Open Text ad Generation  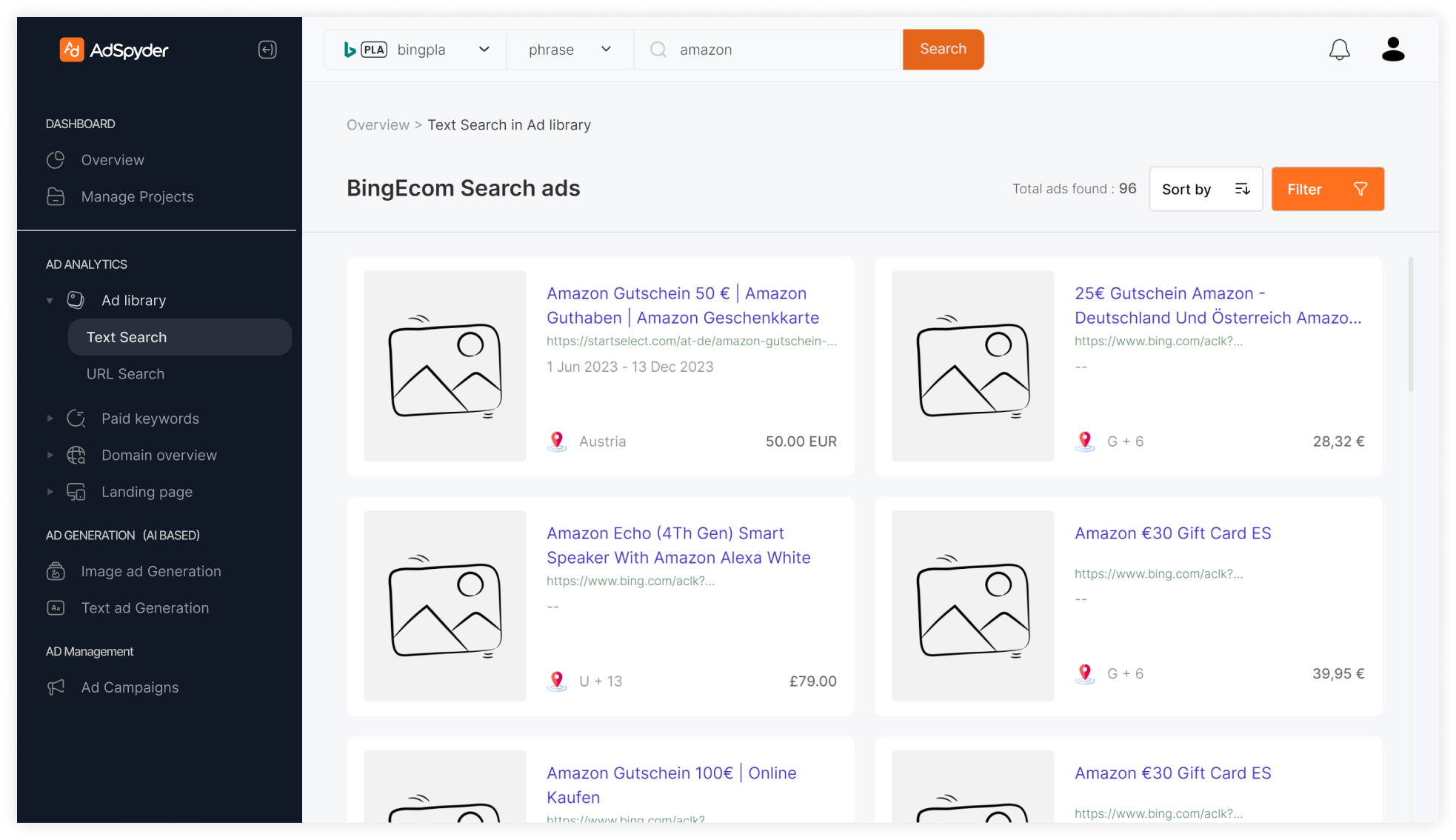click(x=145, y=608)
